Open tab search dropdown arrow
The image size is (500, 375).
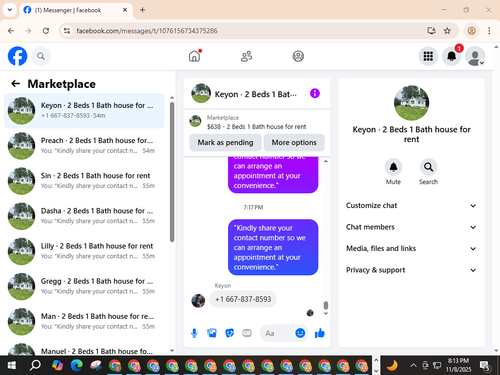point(10,10)
